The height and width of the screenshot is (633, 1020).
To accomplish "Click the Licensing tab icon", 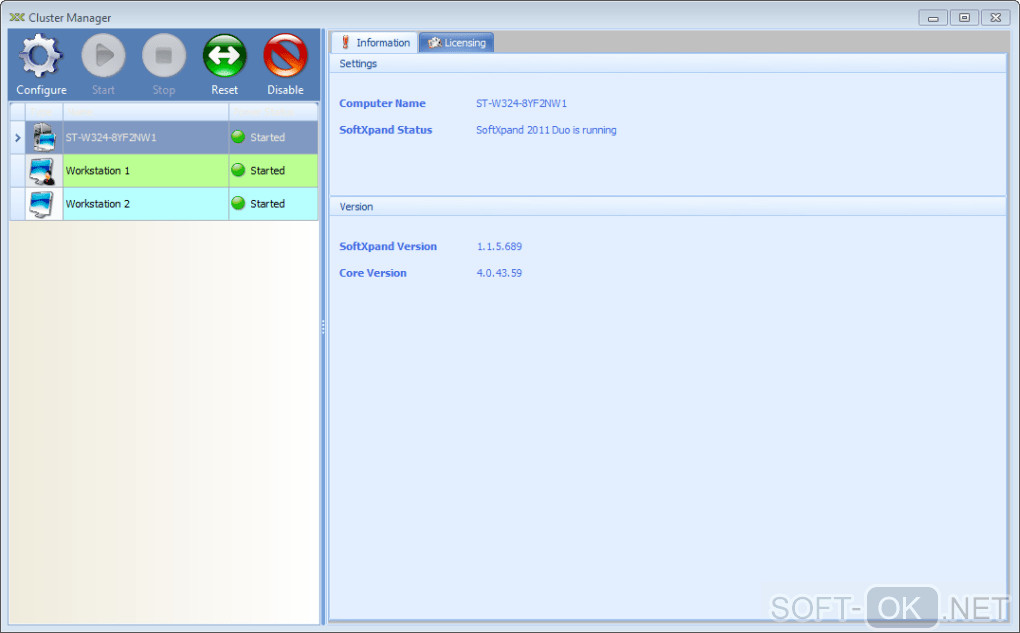I will point(435,42).
